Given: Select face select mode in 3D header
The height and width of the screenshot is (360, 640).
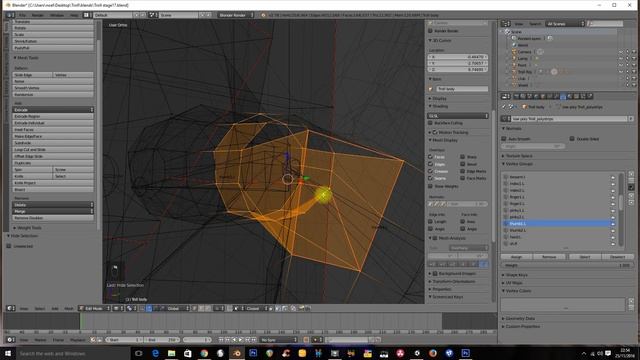Looking at the screenshot, I should [207, 308].
